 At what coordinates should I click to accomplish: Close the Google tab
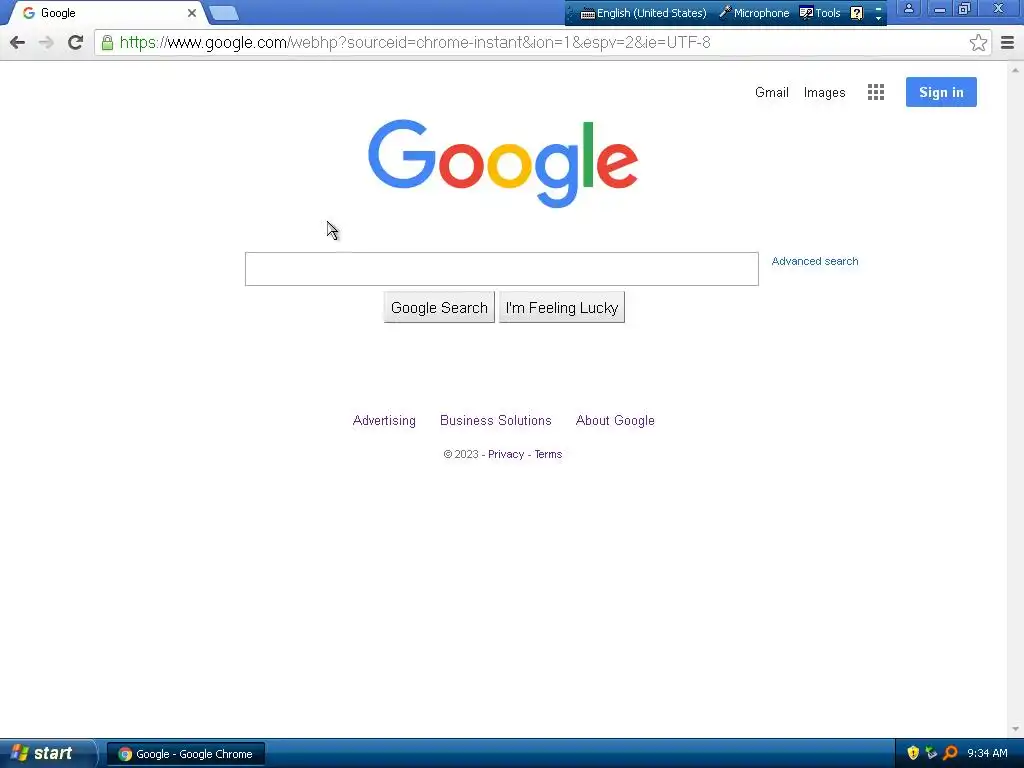191,12
